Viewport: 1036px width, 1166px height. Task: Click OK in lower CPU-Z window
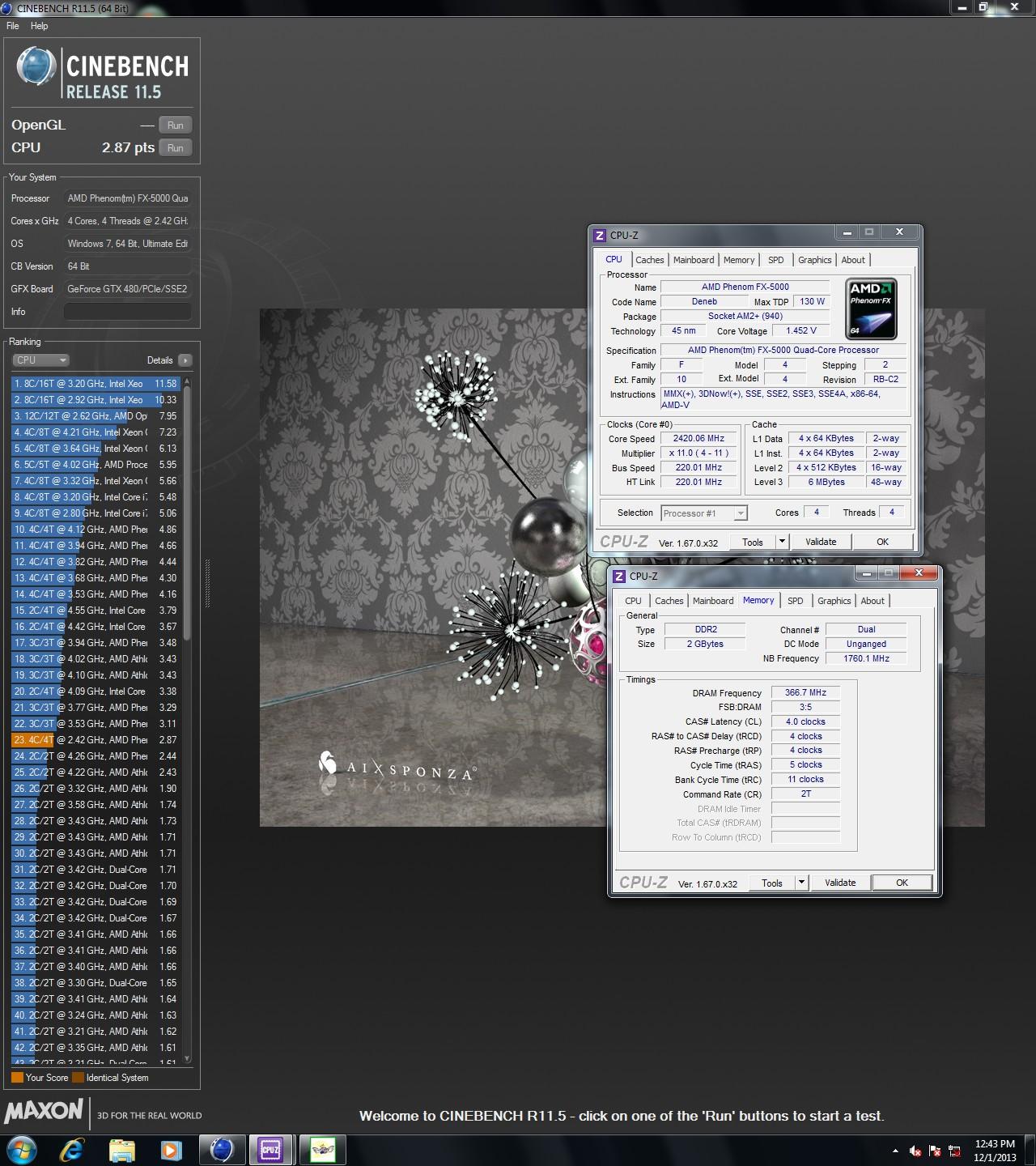pyautogui.click(x=902, y=883)
